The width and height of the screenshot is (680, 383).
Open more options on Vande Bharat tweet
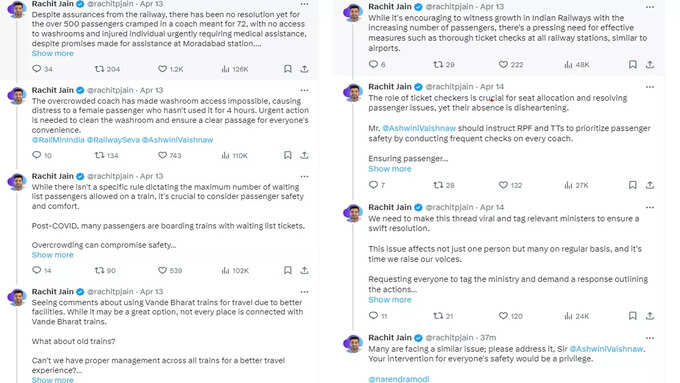(304, 292)
